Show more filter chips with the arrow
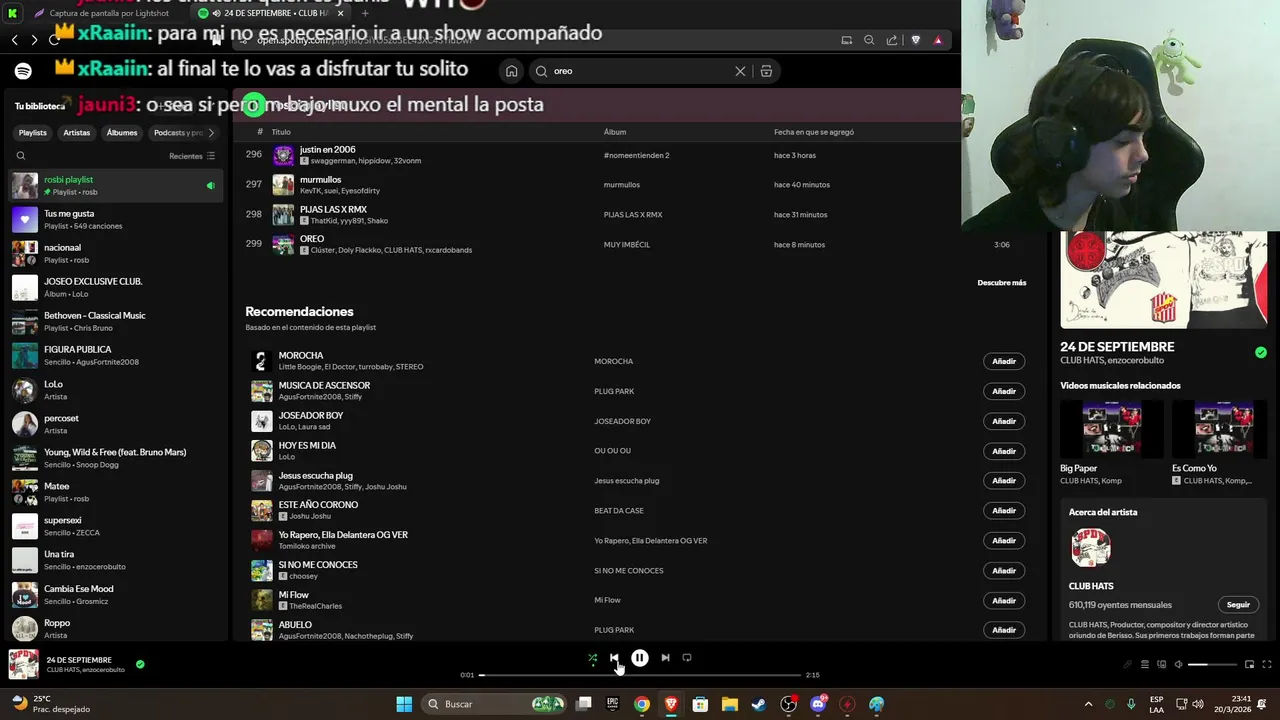1280x720 pixels. (x=211, y=133)
